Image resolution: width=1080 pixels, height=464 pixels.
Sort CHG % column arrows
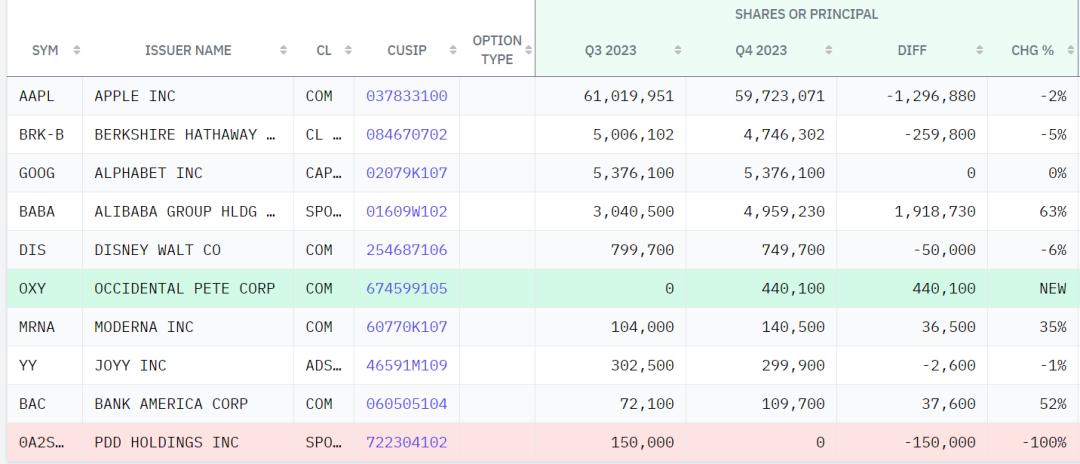[x=1070, y=50]
